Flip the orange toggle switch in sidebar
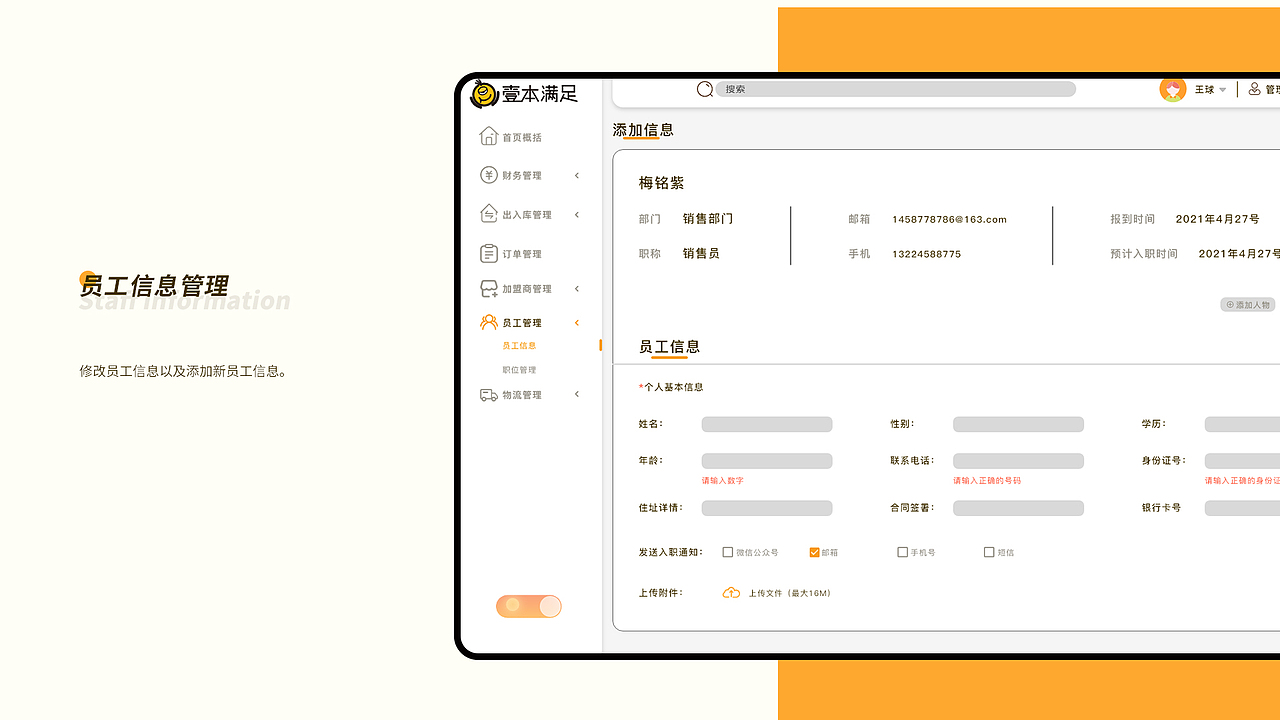This screenshot has width=1280, height=720. (x=529, y=606)
